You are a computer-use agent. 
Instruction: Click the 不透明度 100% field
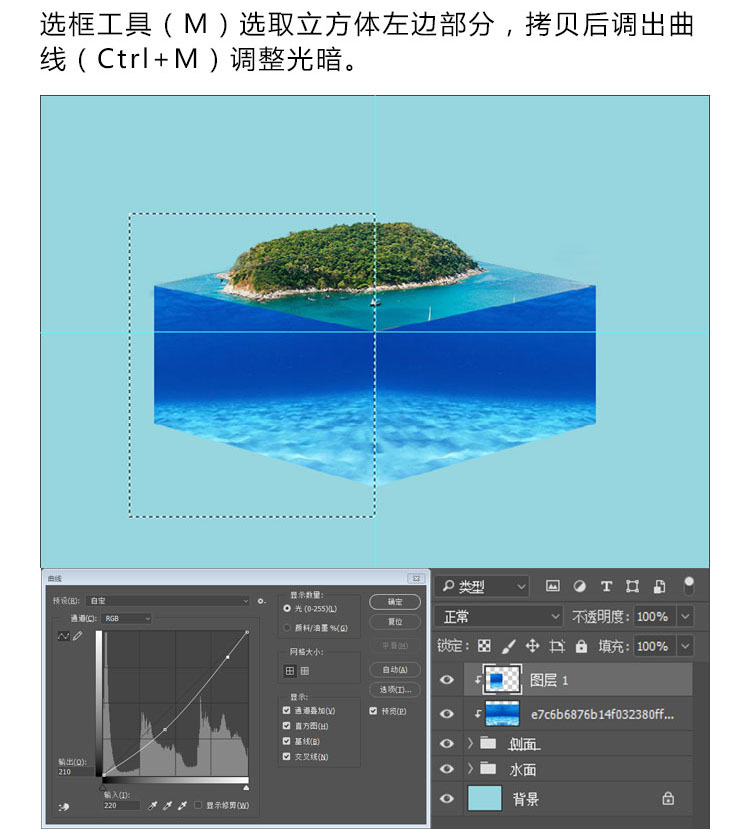[654, 616]
